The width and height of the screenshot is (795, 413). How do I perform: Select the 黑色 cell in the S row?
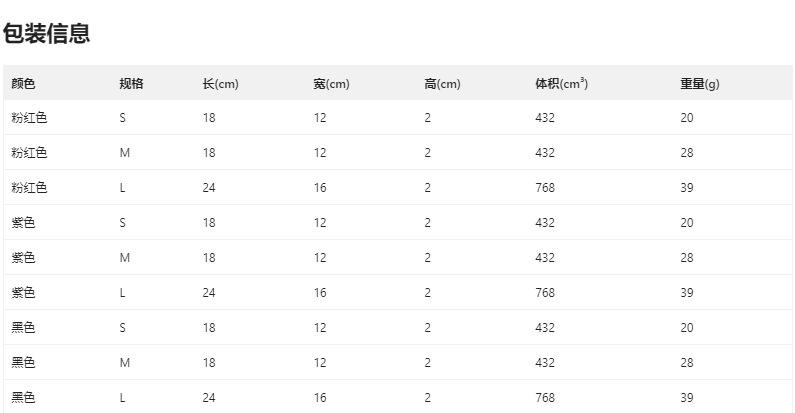[x=23, y=327]
